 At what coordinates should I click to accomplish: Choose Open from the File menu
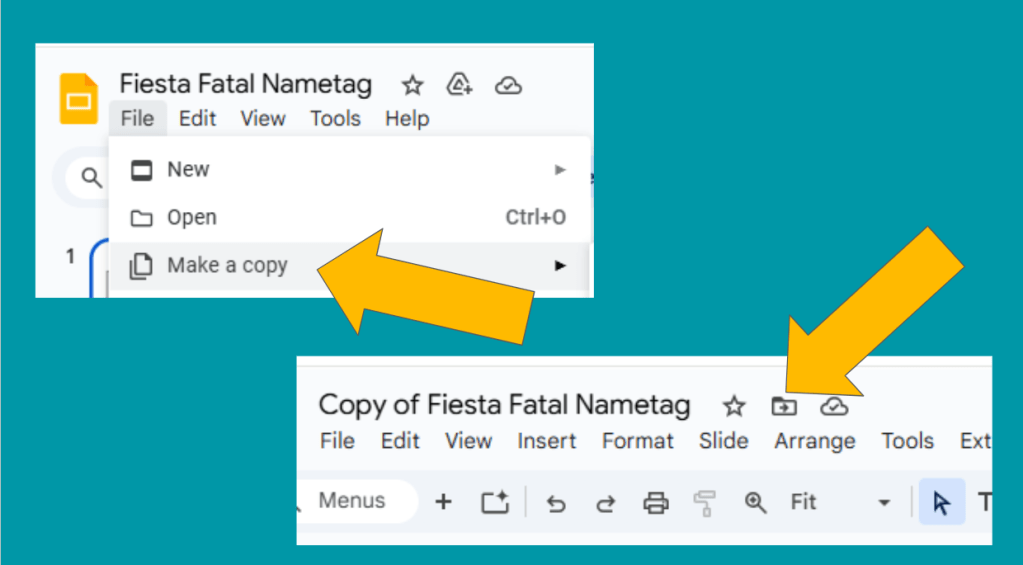(x=191, y=218)
